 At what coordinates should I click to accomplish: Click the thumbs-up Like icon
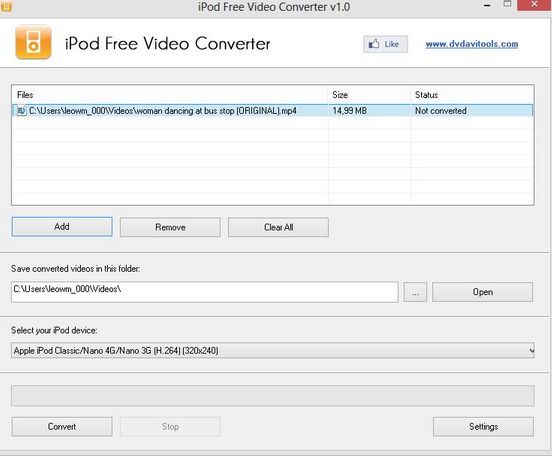point(374,44)
